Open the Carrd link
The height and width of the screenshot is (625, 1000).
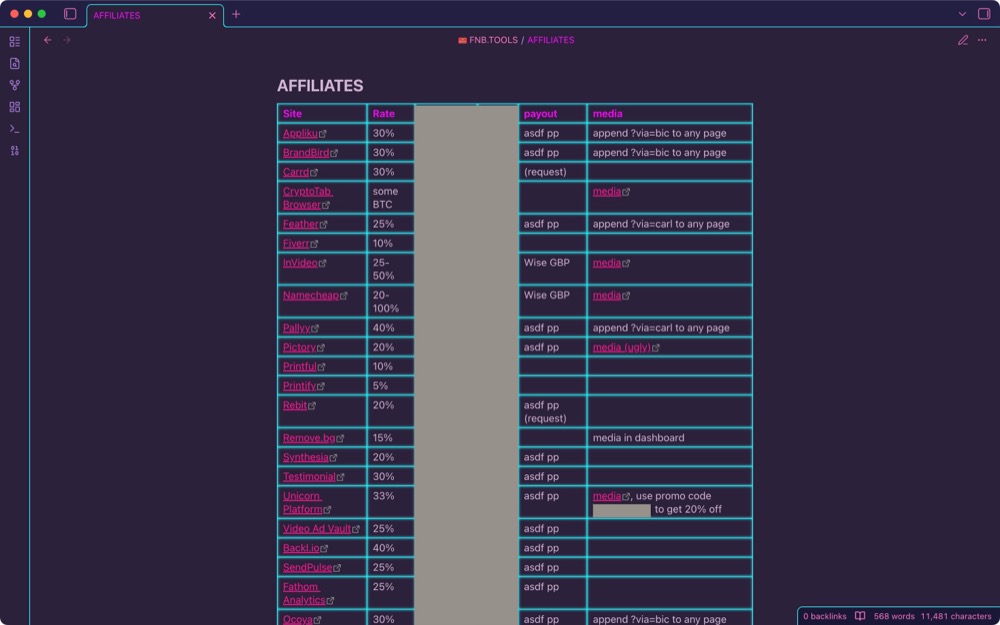(x=296, y=172)
